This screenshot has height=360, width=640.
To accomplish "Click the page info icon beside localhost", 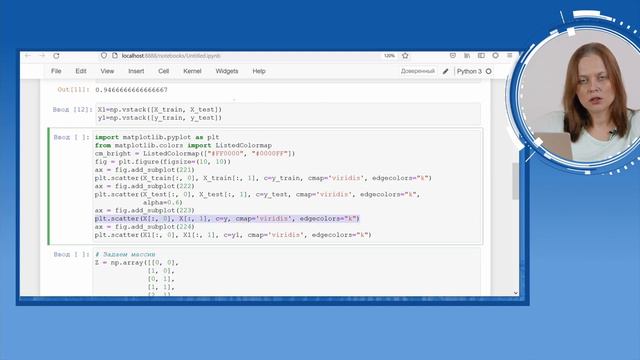I will [115, 56].
